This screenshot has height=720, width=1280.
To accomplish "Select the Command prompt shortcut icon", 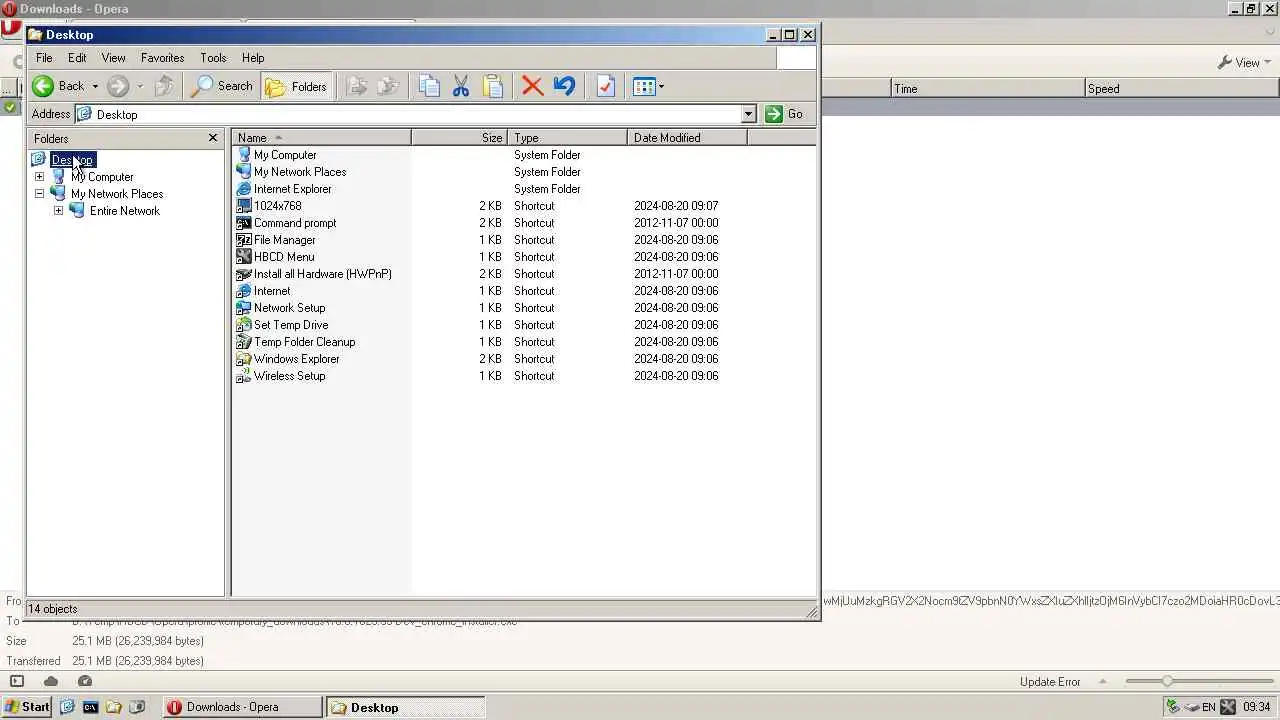I will click(243, 223).
